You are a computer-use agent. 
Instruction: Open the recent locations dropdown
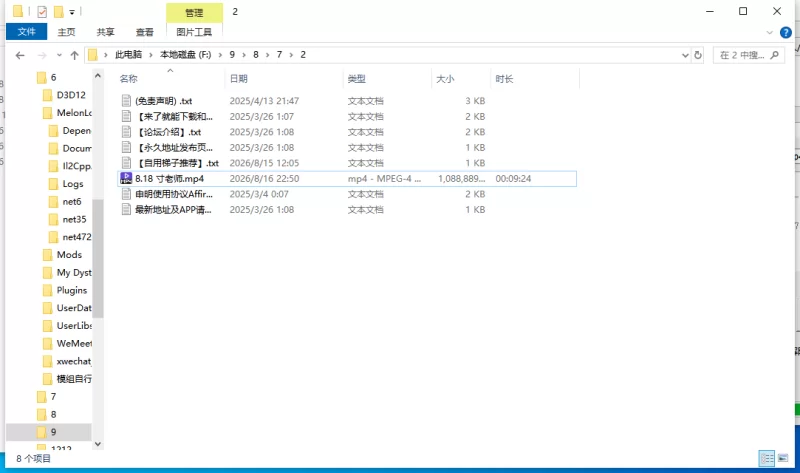pos(59,55)
